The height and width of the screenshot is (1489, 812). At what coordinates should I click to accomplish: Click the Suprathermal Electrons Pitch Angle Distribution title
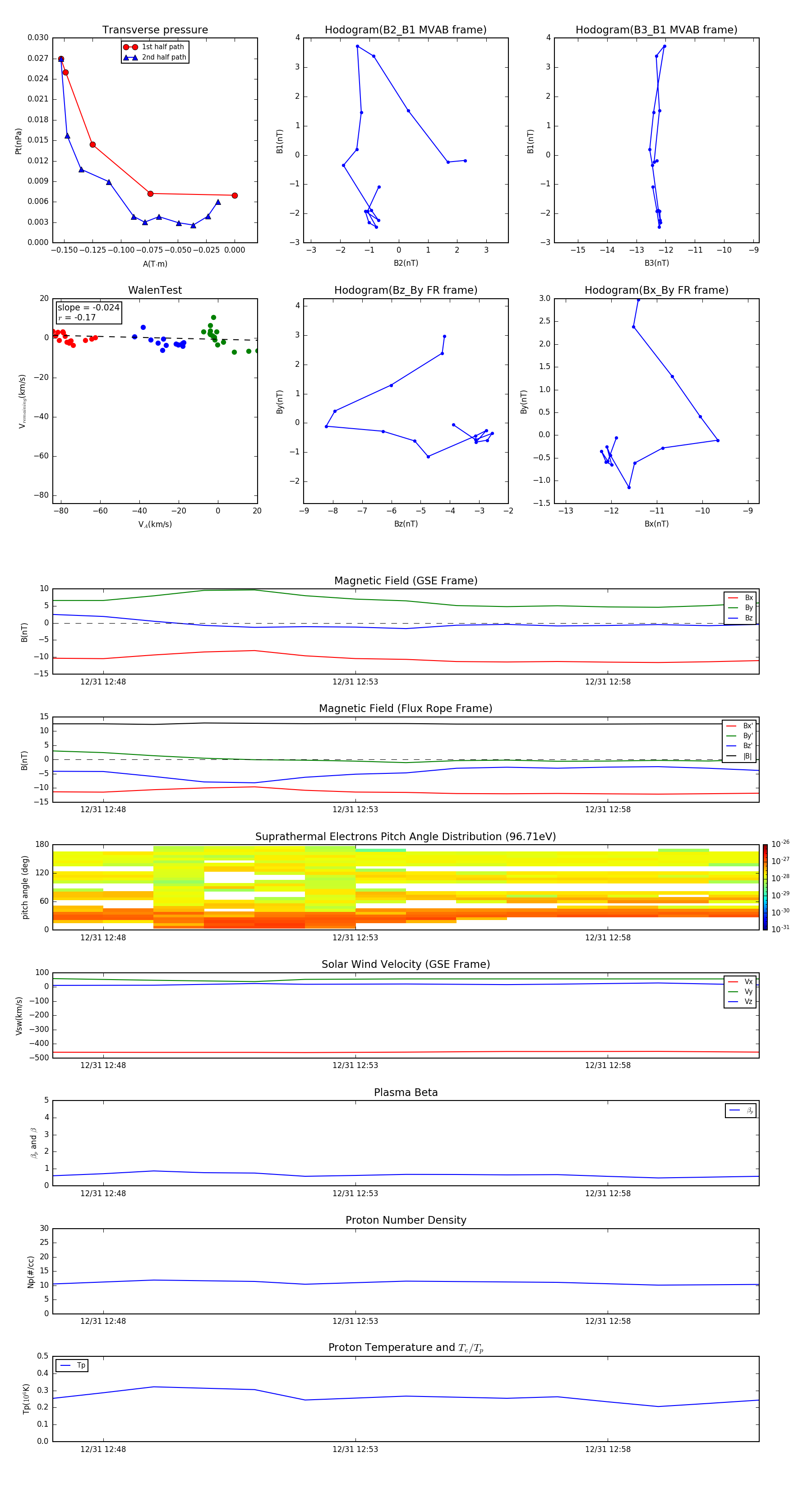pyautogui.click(x=406, y=837)
